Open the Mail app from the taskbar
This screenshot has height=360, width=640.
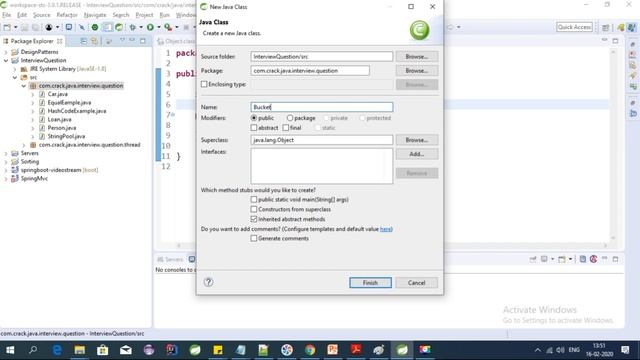(x=126, y=350)
